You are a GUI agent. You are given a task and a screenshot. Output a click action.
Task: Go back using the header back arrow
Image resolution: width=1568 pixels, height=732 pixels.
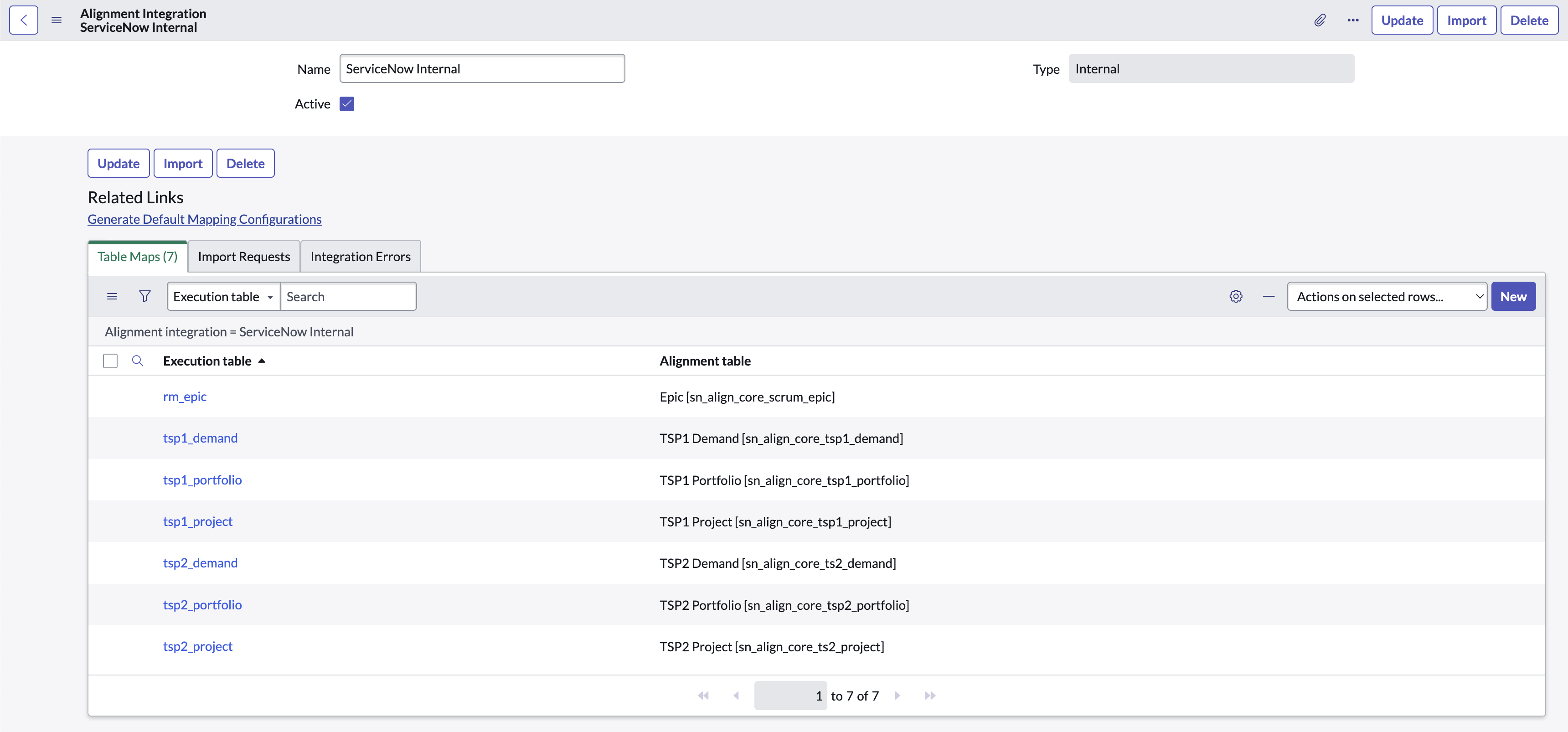pyautogui.click(x=24, y=20)
